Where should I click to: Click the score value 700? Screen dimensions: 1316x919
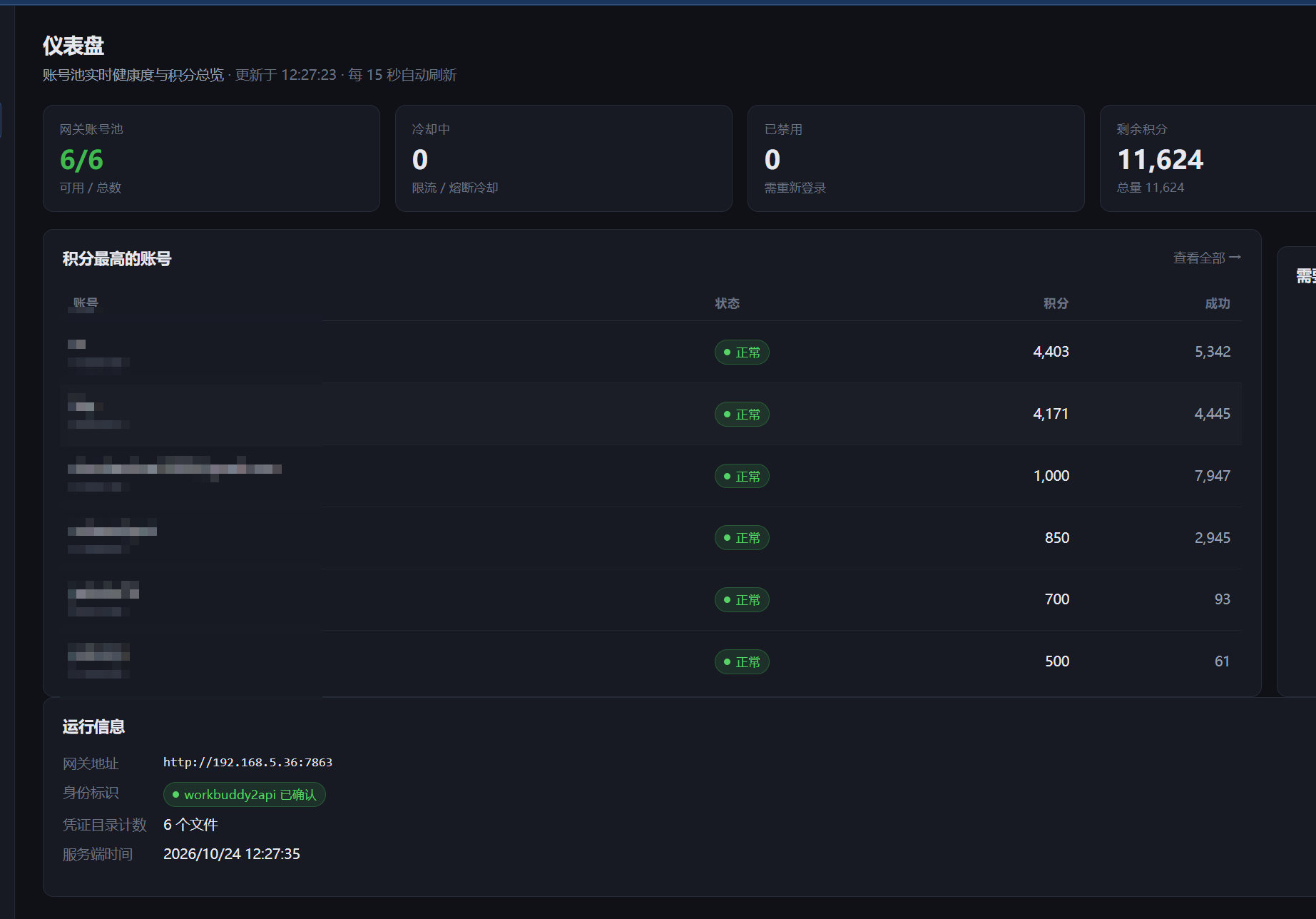[1057, 599]
